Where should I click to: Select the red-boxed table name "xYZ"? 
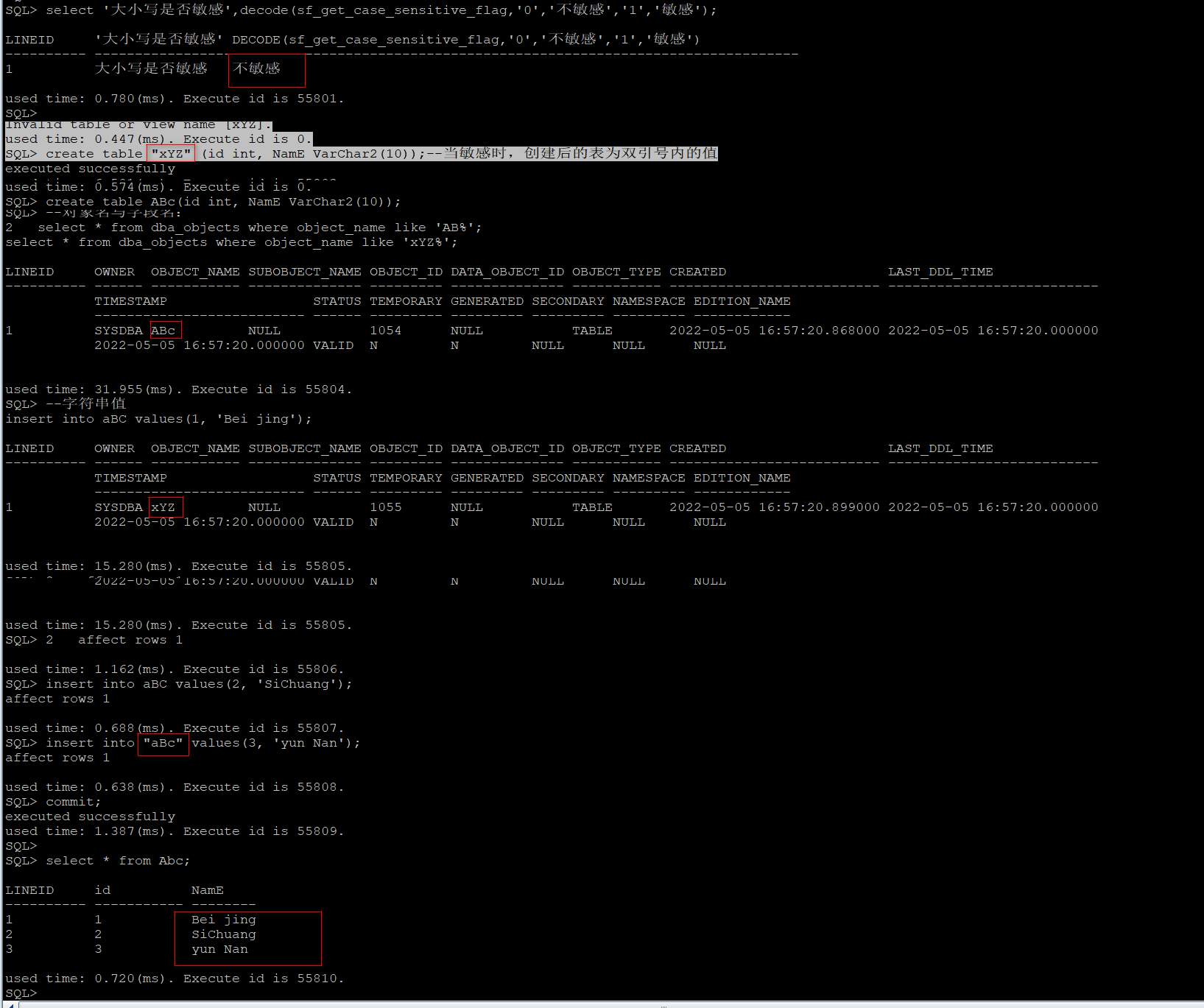(x=170, y=153)
